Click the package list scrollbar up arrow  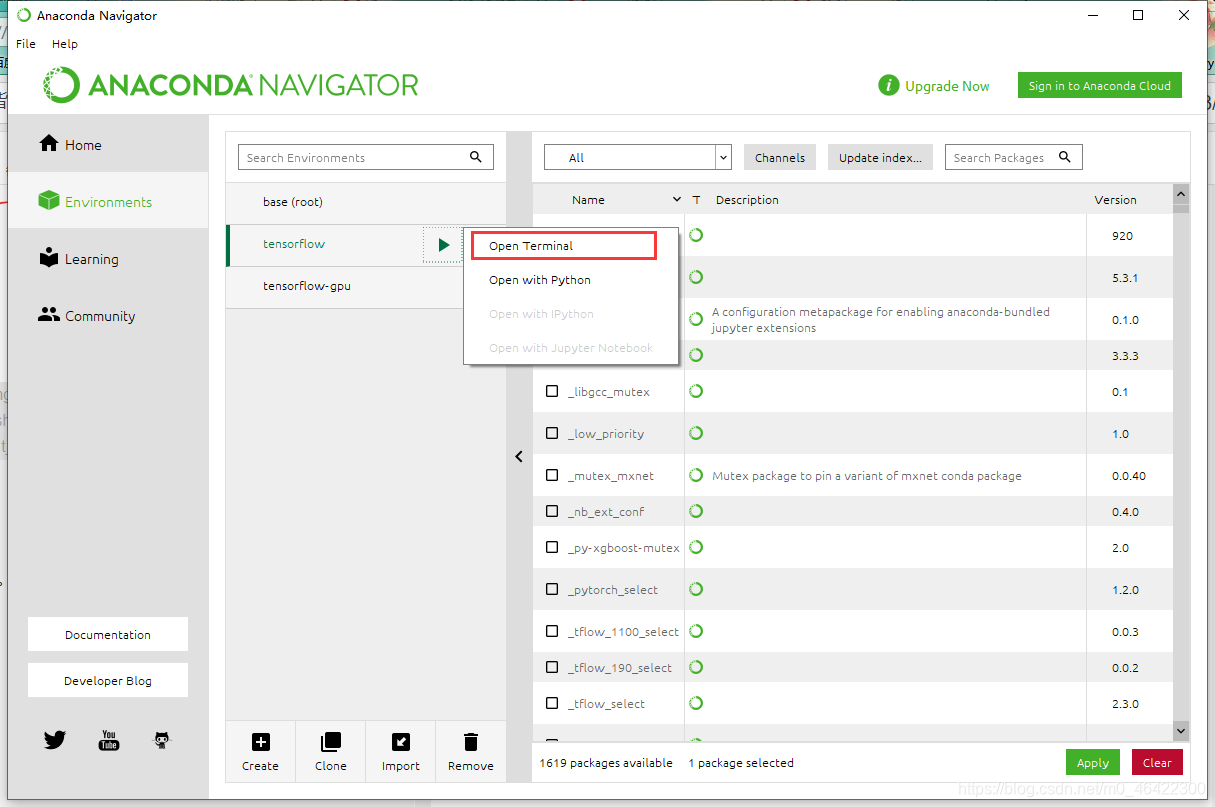[1181, 194]
